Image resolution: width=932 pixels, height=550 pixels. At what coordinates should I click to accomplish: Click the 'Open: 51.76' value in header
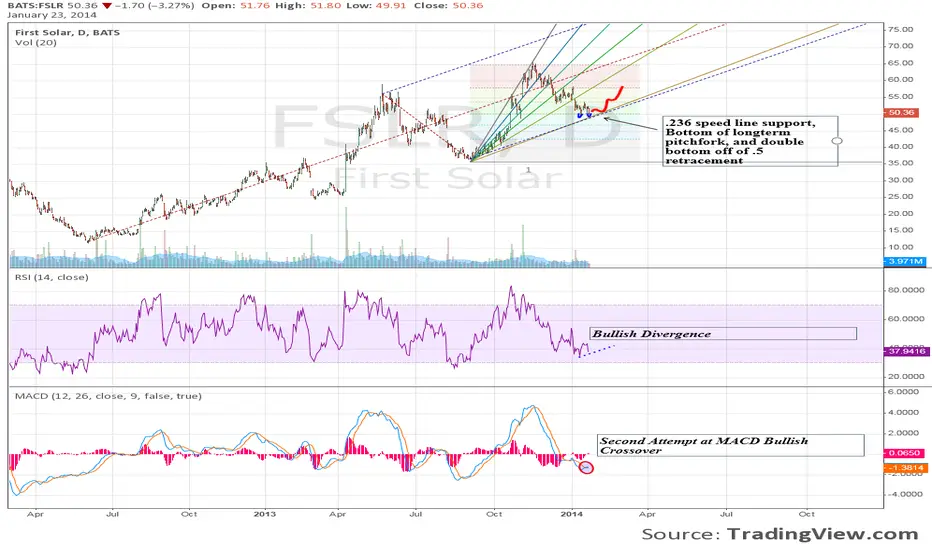point(234,5)
